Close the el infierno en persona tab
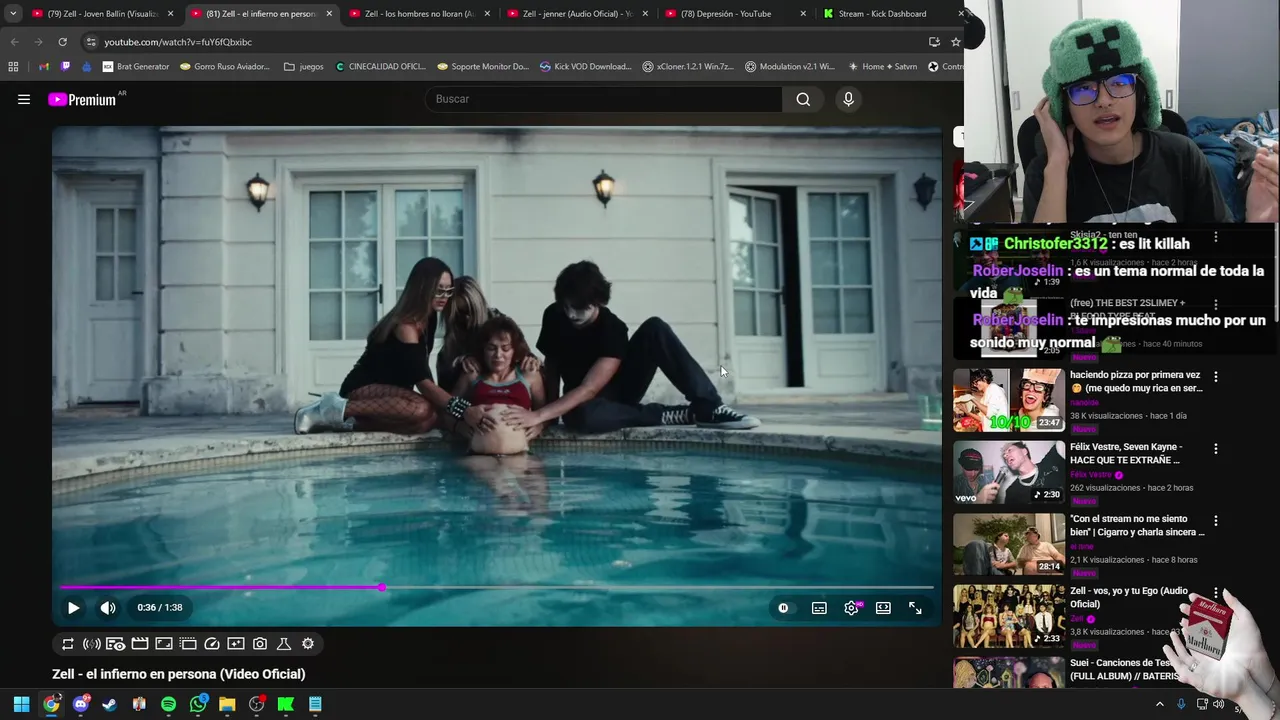 [x=329, y=14]
